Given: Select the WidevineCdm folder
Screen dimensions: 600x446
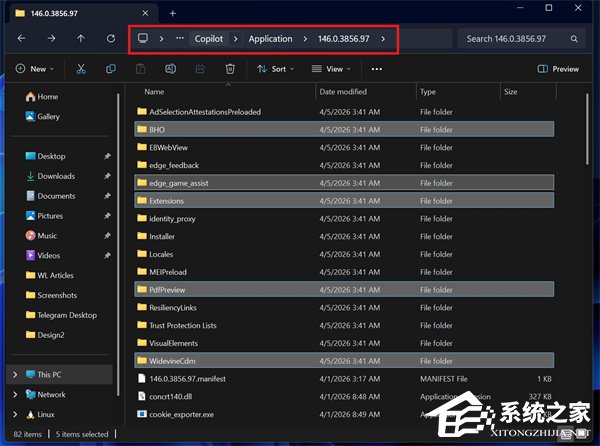Looking at the screenshot, I should (344, 361).
